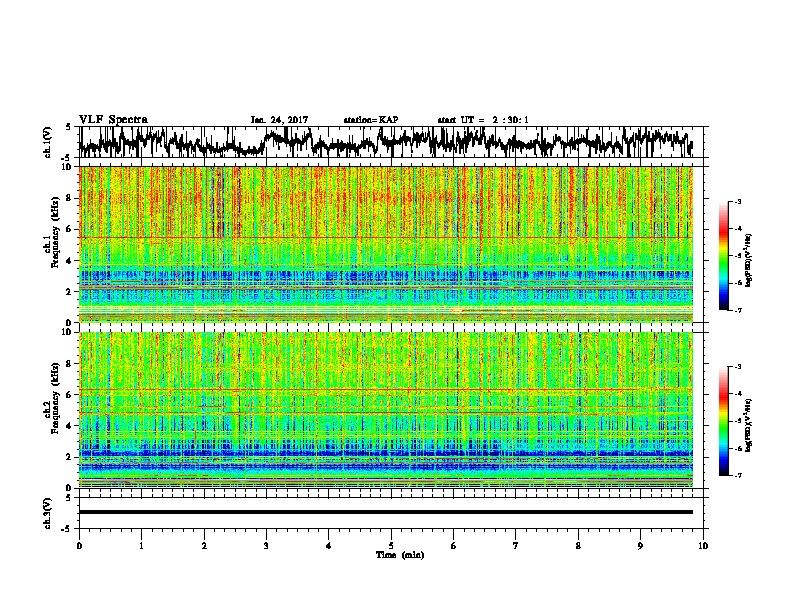Click the thick black ch.3 trace line
Image resolution: width=792 pixels, height=612 pixels.
tap(386, 512)
